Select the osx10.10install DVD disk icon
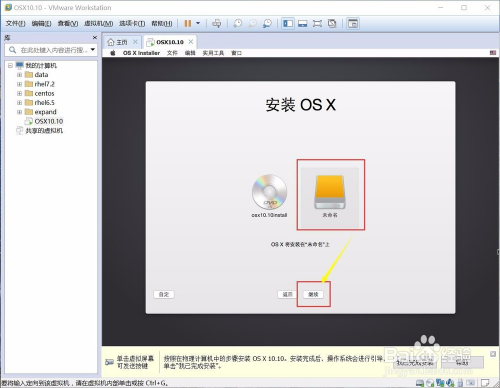Image resolution: width=500 pixels, height=388 pixels. (269, 196)
